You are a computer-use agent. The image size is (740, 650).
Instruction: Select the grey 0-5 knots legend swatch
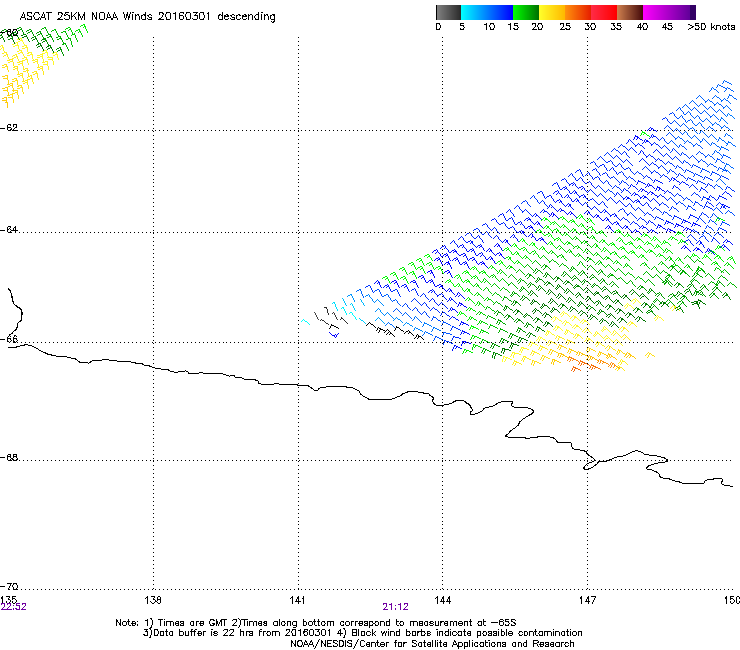coord(448,12)
